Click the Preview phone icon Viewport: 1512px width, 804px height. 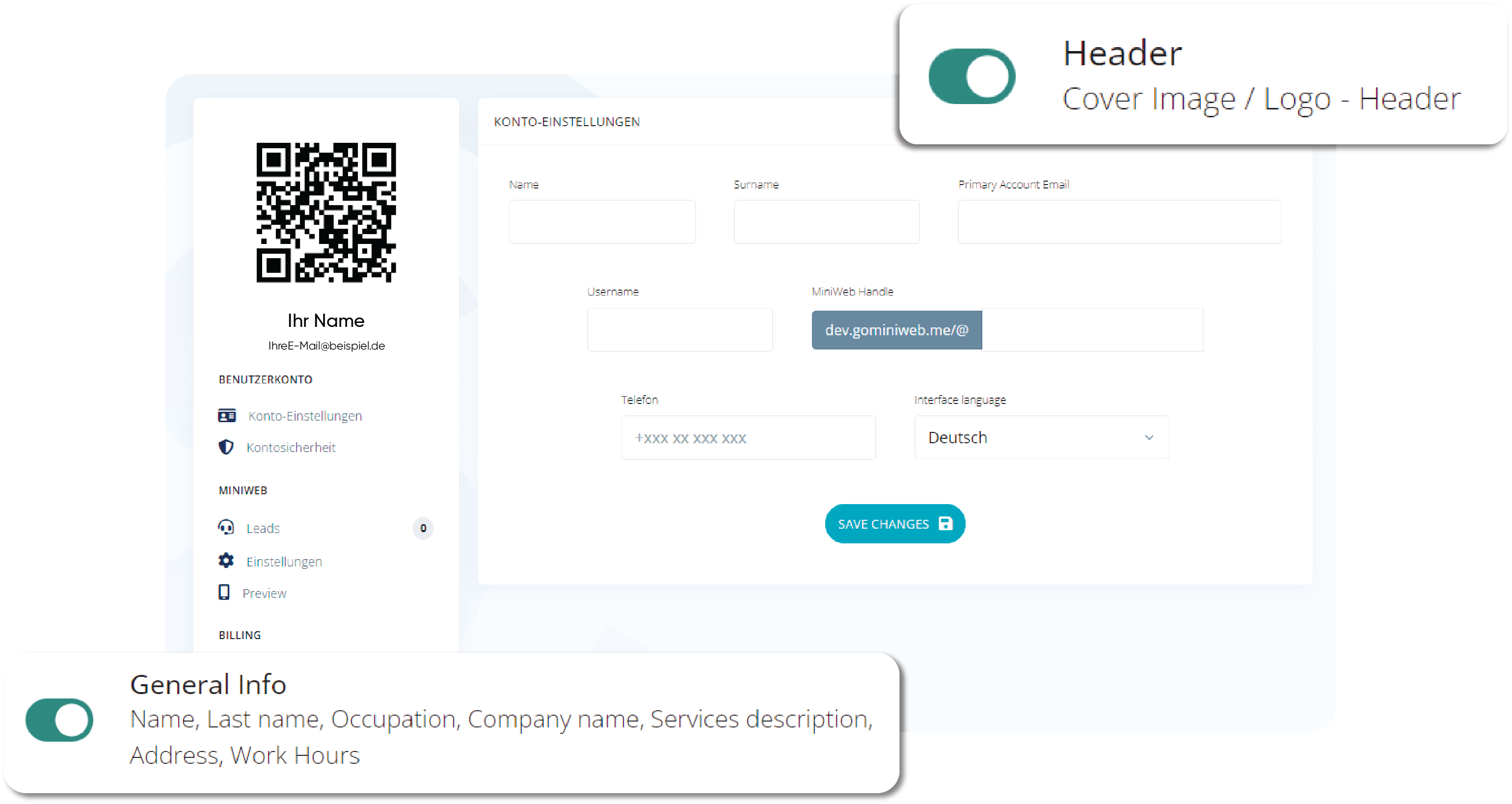pyautogui.click(x=224, y=592)
